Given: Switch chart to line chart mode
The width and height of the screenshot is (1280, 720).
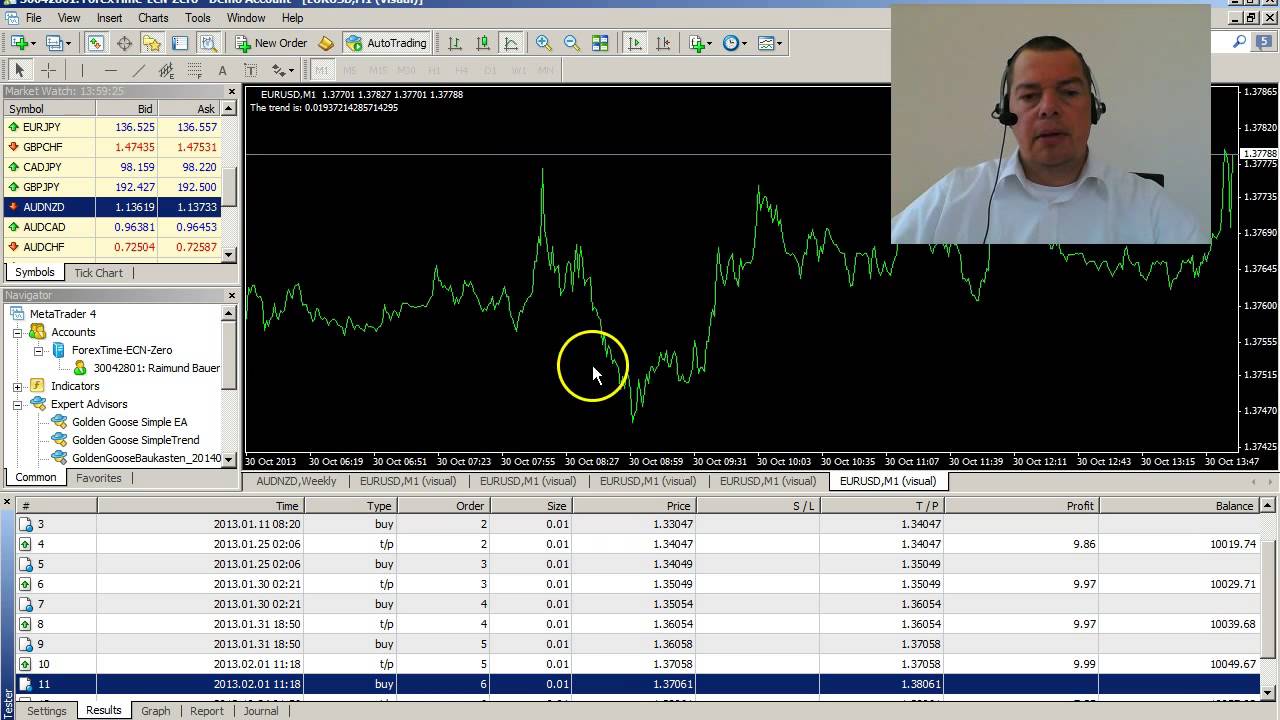Looking at the screenshot, I should (x=511, y=43).
